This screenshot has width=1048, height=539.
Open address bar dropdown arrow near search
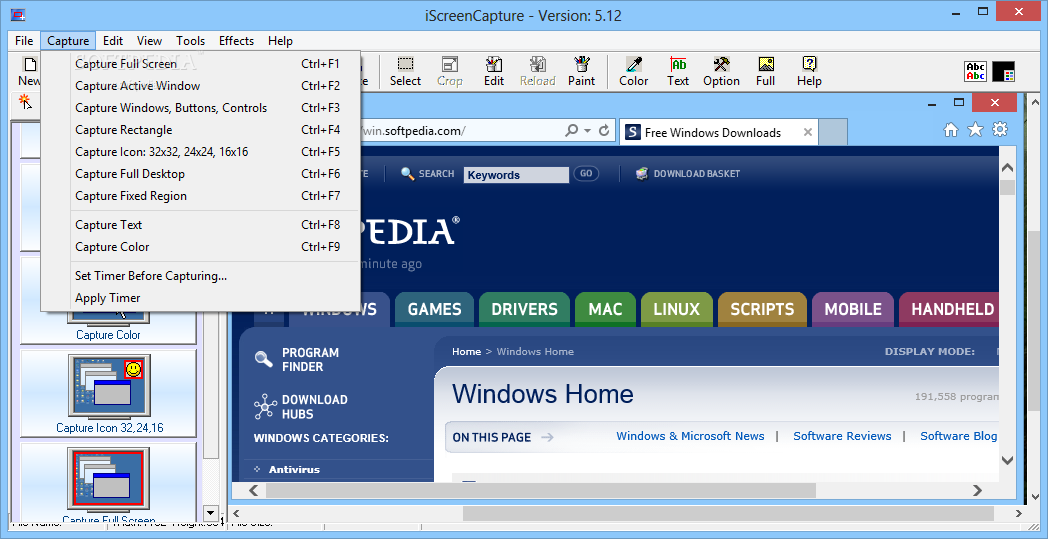[x=587, y=131]
